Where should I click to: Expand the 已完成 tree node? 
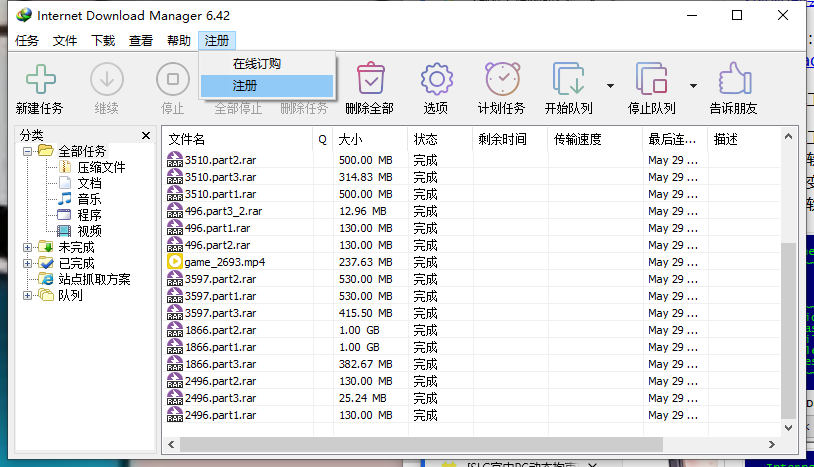(28, 264)
